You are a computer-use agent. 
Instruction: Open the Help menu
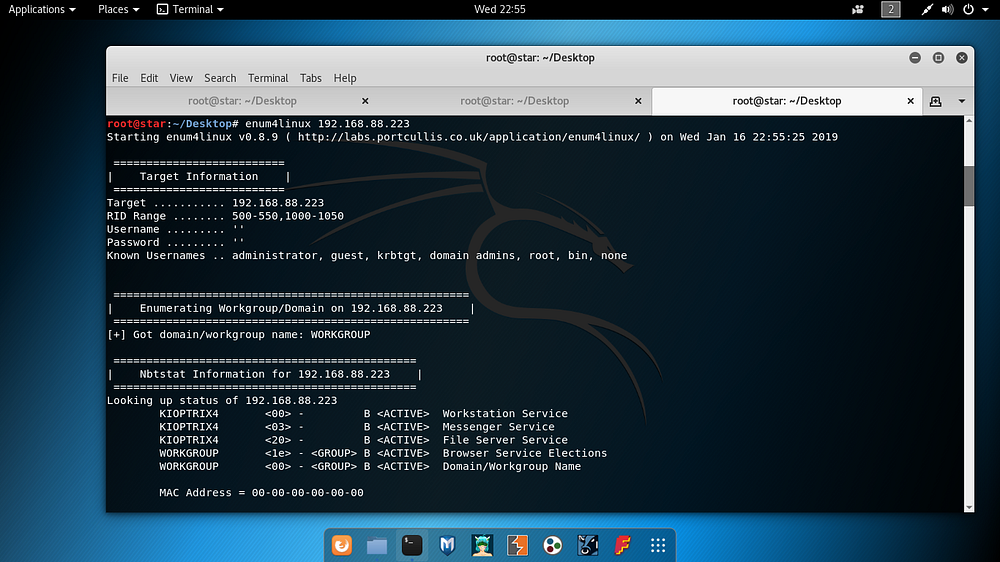pos(345,78)
